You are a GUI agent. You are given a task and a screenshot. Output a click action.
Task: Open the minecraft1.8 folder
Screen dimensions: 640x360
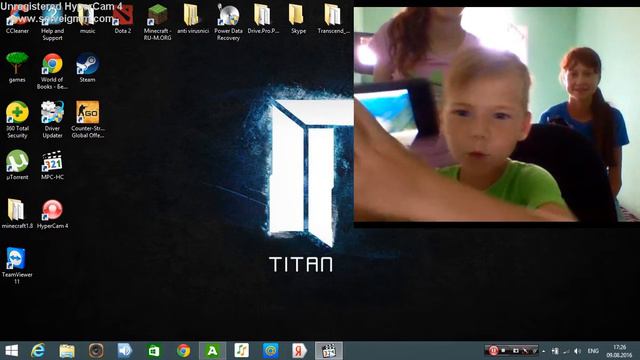click(x=17, y=214)
